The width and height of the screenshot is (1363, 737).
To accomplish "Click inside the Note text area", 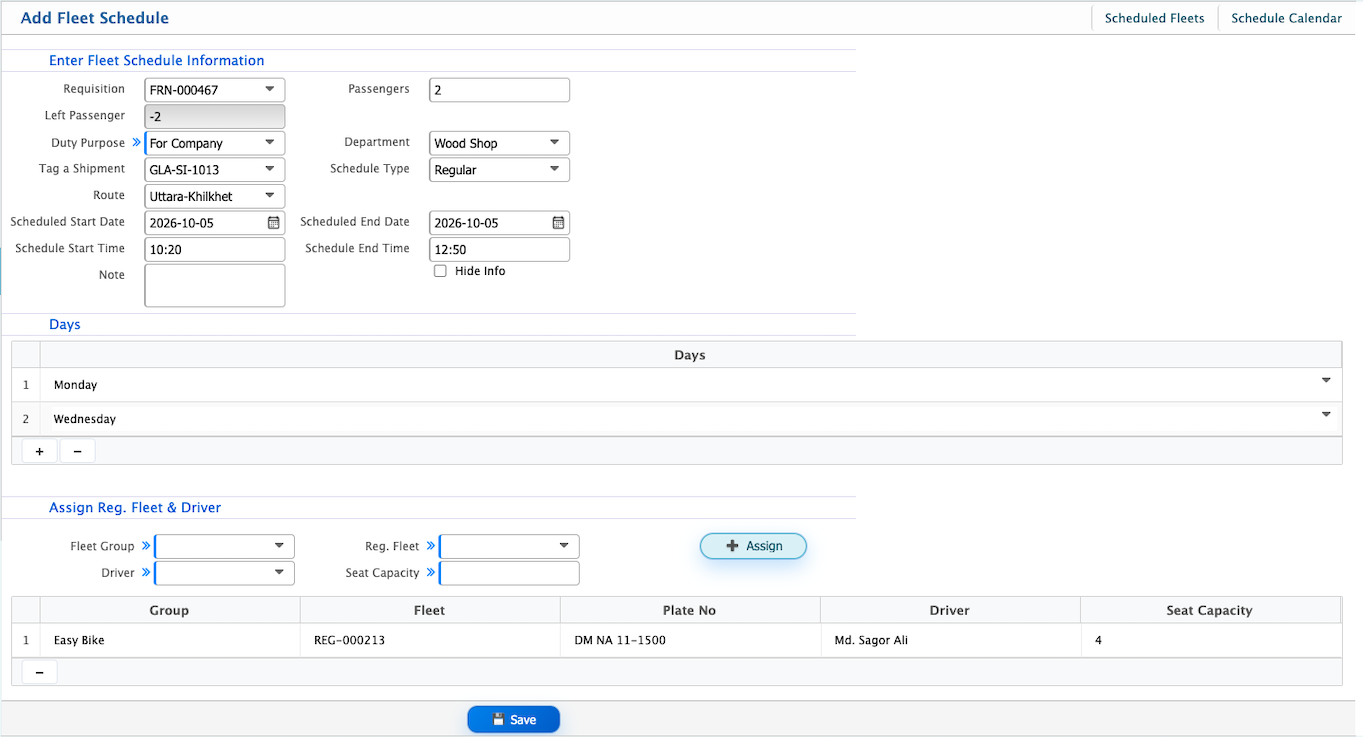I will (215, 285).
